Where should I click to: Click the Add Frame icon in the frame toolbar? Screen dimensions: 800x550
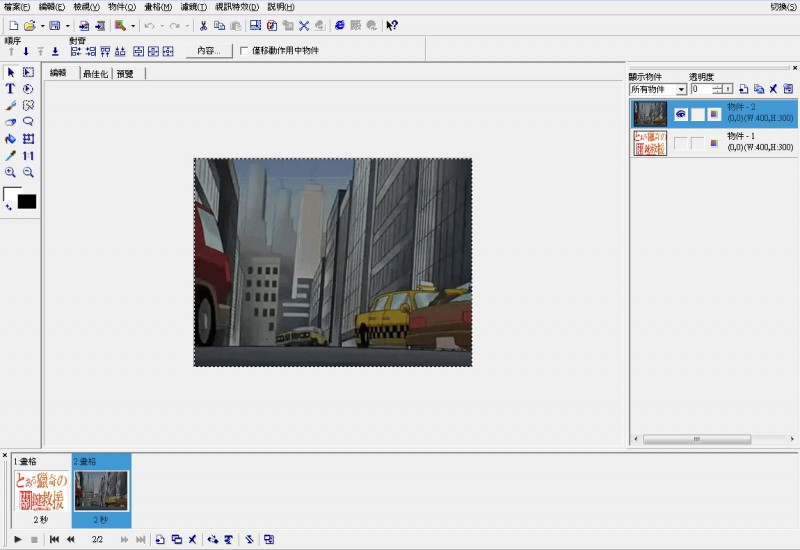(x=160, y=539)
